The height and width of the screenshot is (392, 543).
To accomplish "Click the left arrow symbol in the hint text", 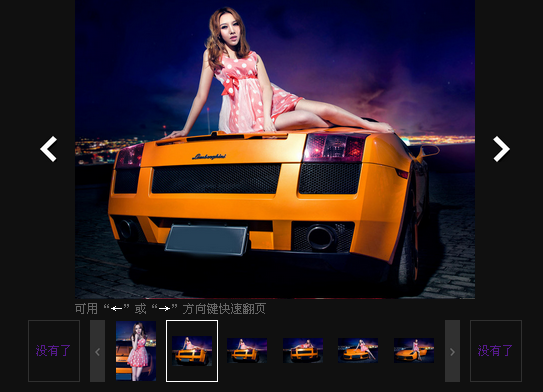I will [116, 309].
